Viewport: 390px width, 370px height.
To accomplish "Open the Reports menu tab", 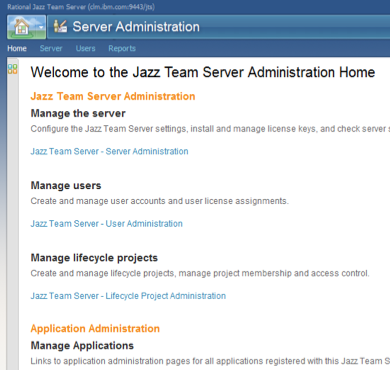I will click(122, 48).
